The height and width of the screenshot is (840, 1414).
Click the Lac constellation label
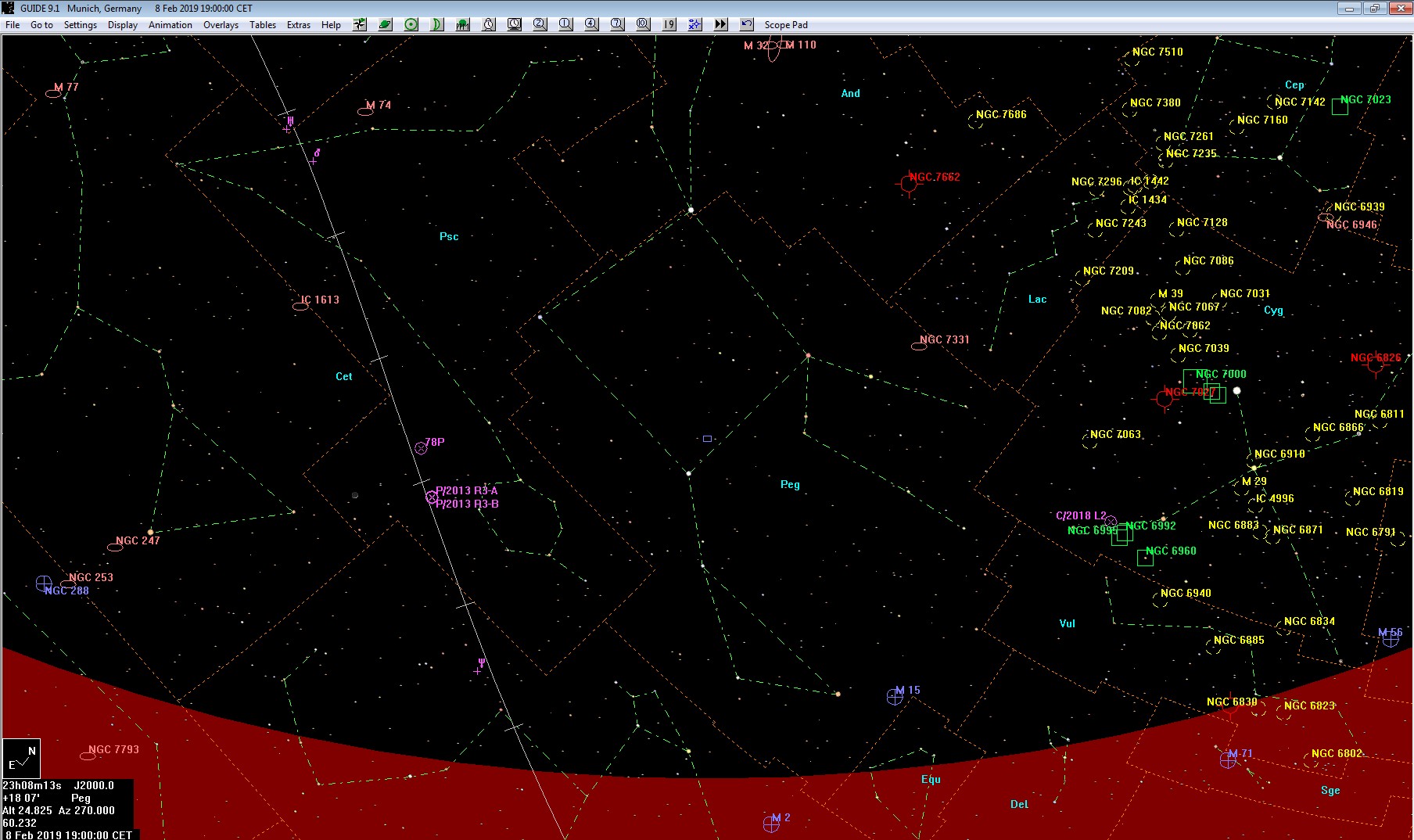pyautogui.click(x=1037, y=299)
